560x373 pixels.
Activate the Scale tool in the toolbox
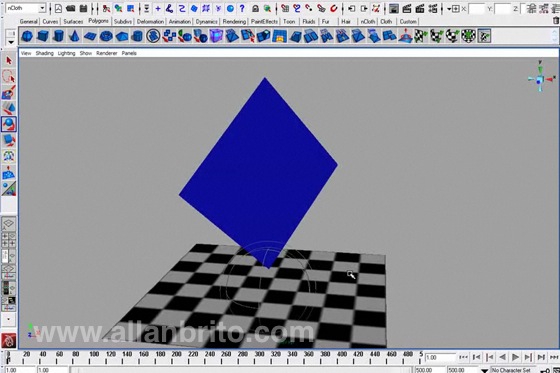click(9, 140)
